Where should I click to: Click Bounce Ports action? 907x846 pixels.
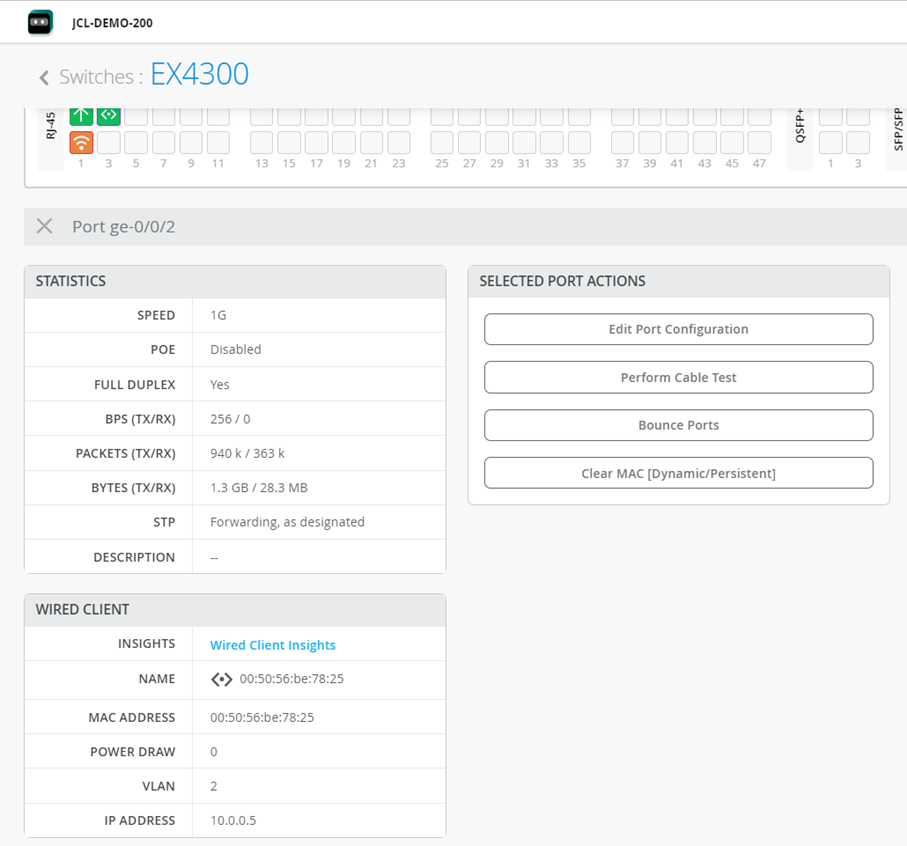[678, 425]
